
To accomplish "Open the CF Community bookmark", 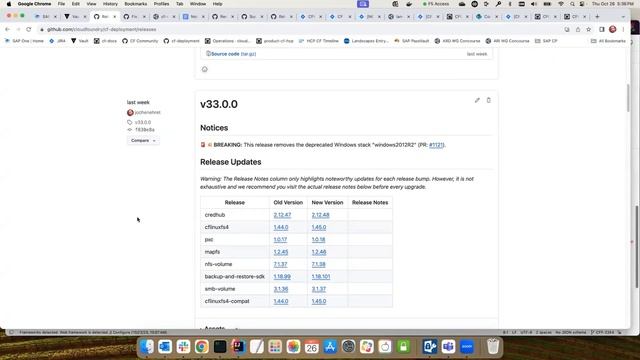I will coord(140,41).
